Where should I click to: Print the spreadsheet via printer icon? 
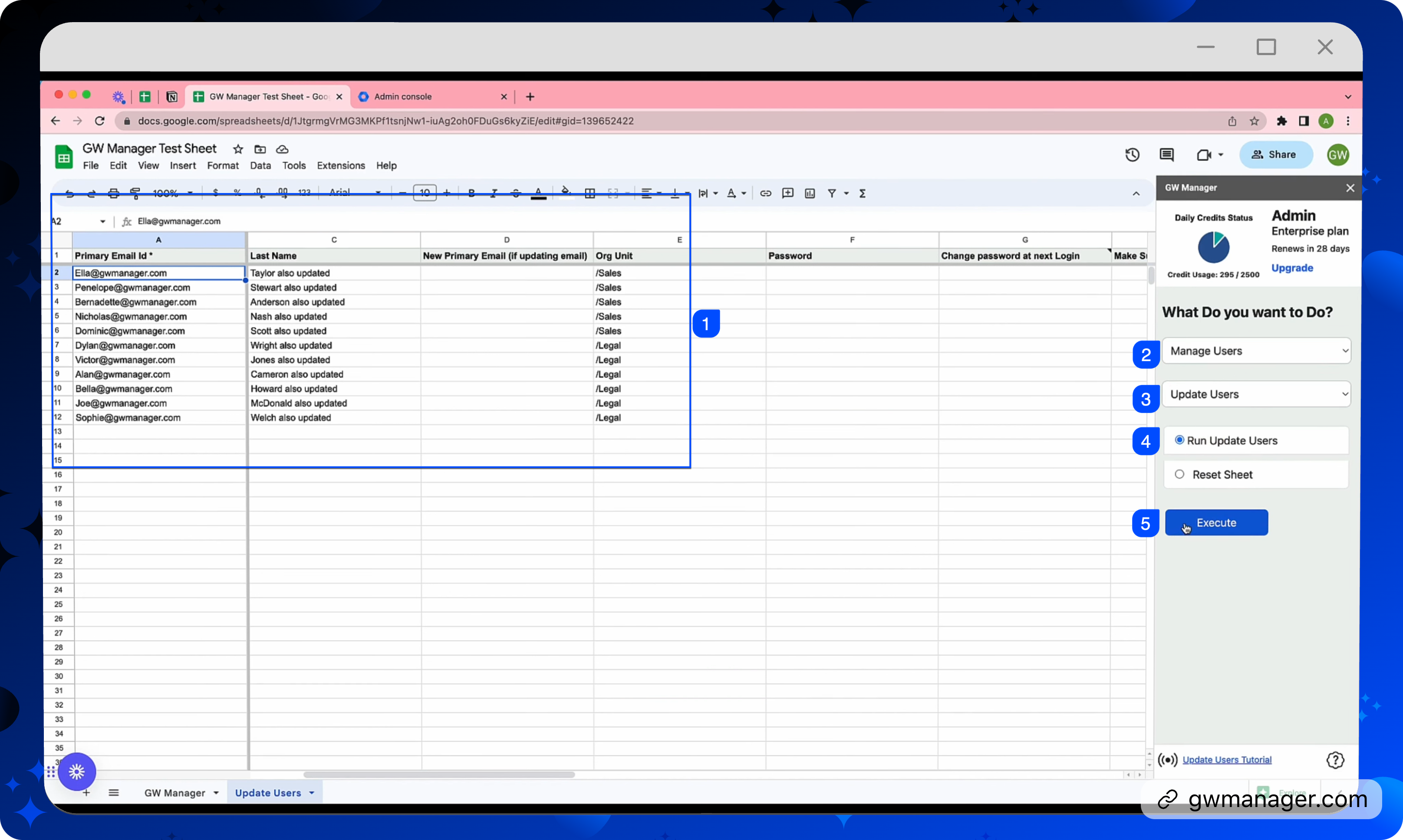click(x=113, y=194)
